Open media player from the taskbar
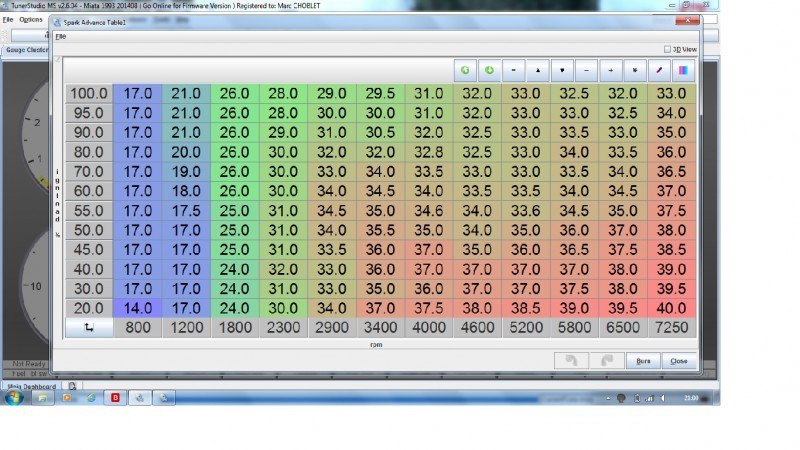The height and width of the screenshot is (450, 800). click(x=66, y=397)
